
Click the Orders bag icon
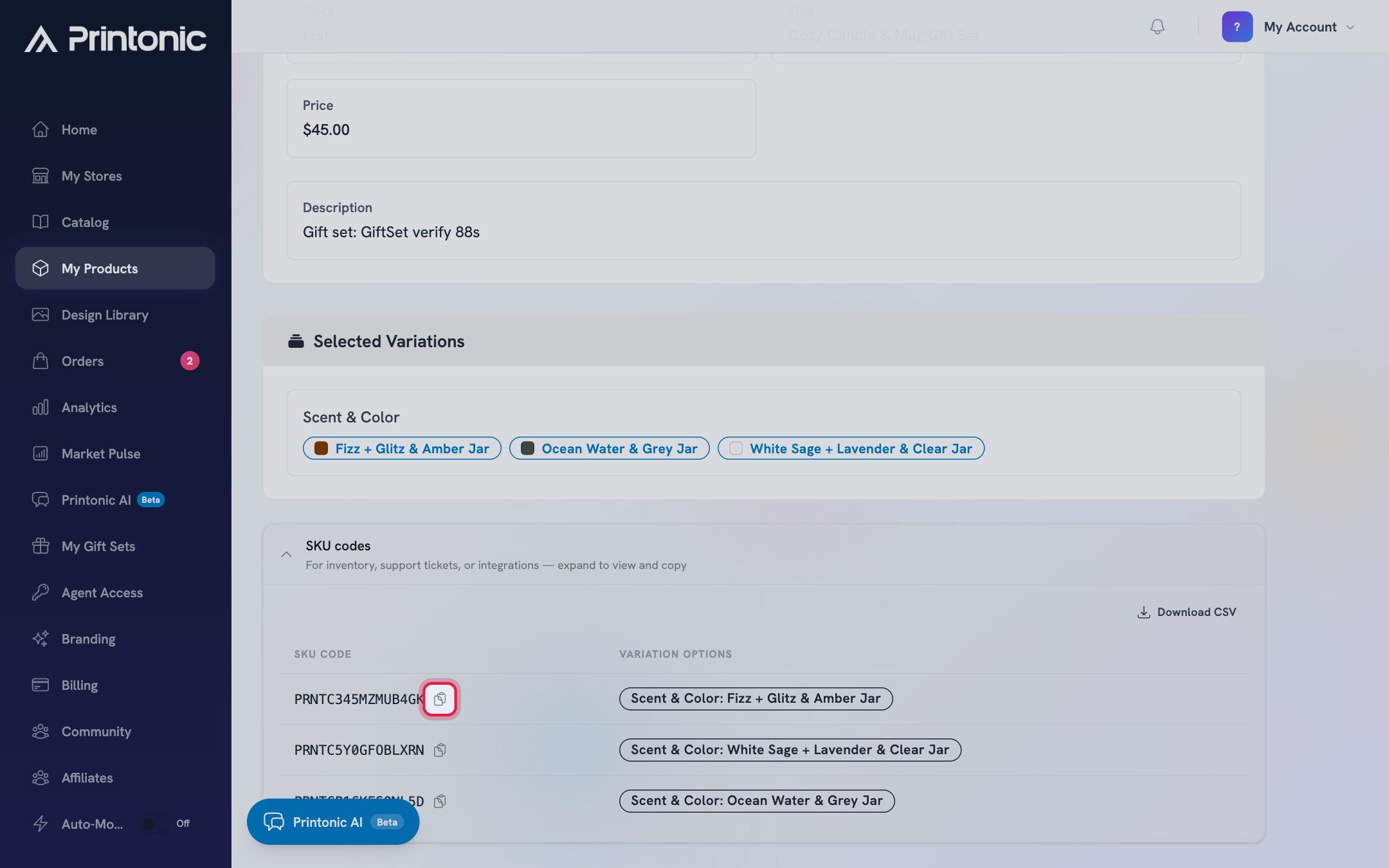tap(41, 361)
